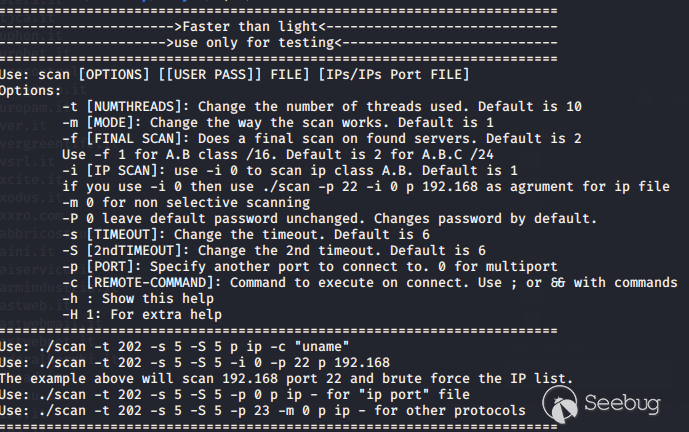The height and width of the screenshot is (432, 689).
Task: Select the -S [2ndTIMEOUT] option line
Action: point(274,250)
